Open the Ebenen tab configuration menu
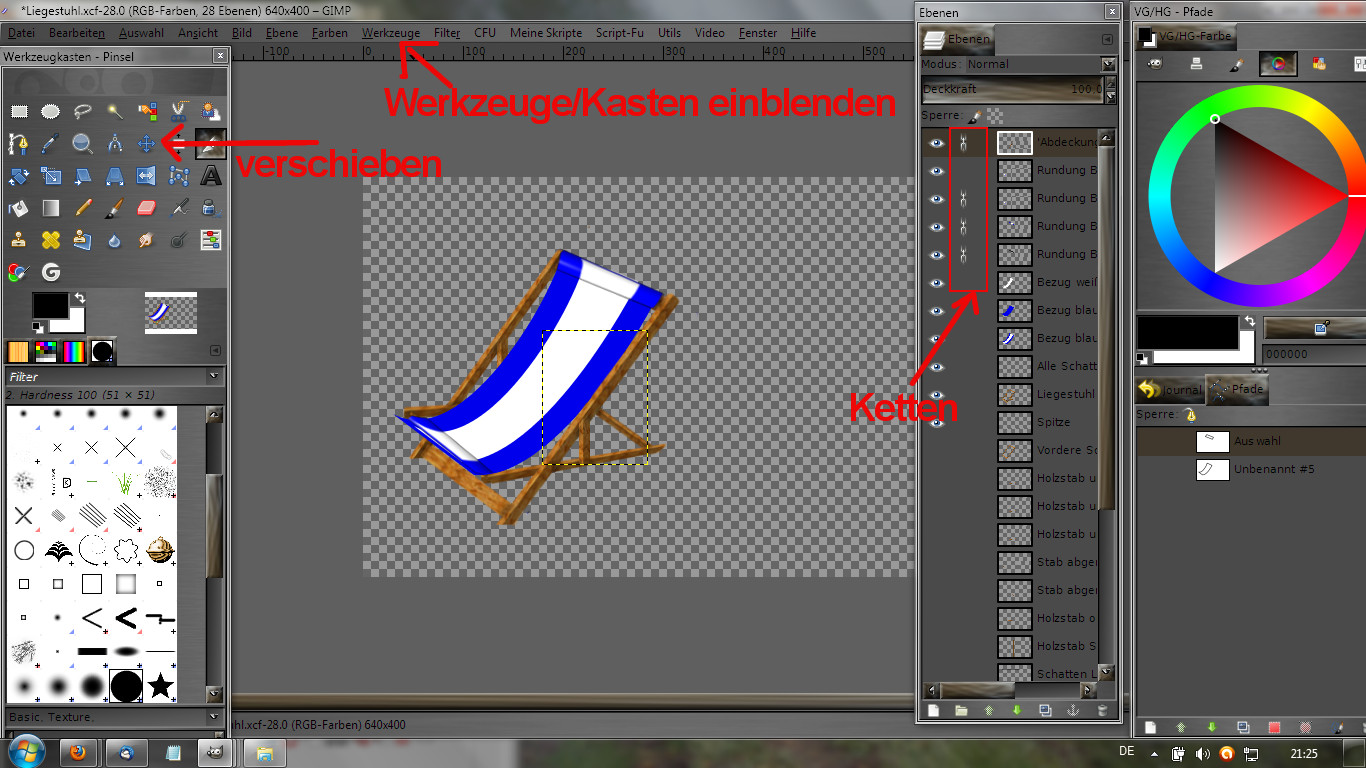1366x768 pixels. (x=1107, y=39)
